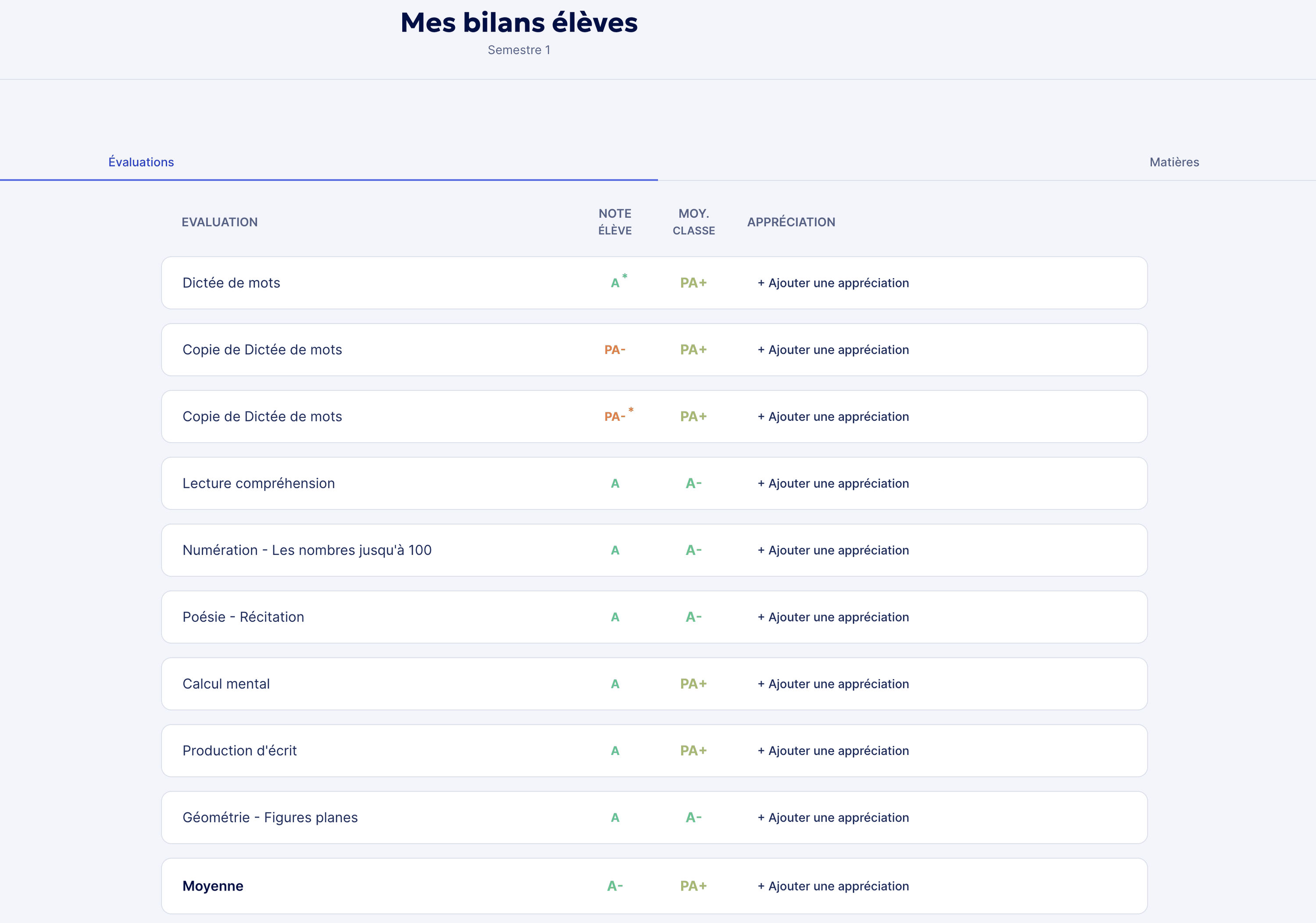The height and width of the screenshot is (923, 1316).
Task: Select the A- average for Numération row
Action: coord(693,550)
